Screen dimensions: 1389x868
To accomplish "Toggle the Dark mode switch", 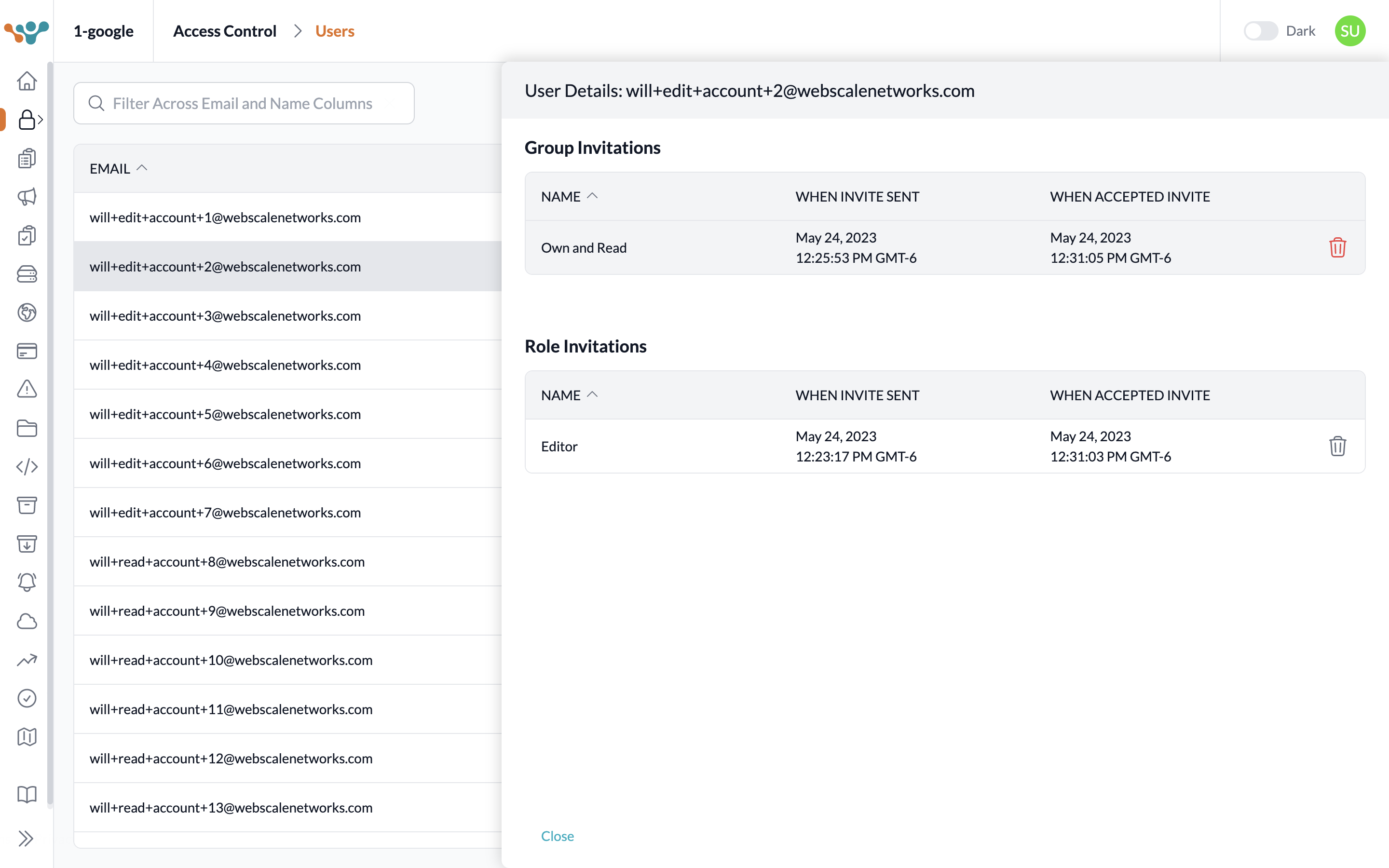I will (x=1260, y=31).
